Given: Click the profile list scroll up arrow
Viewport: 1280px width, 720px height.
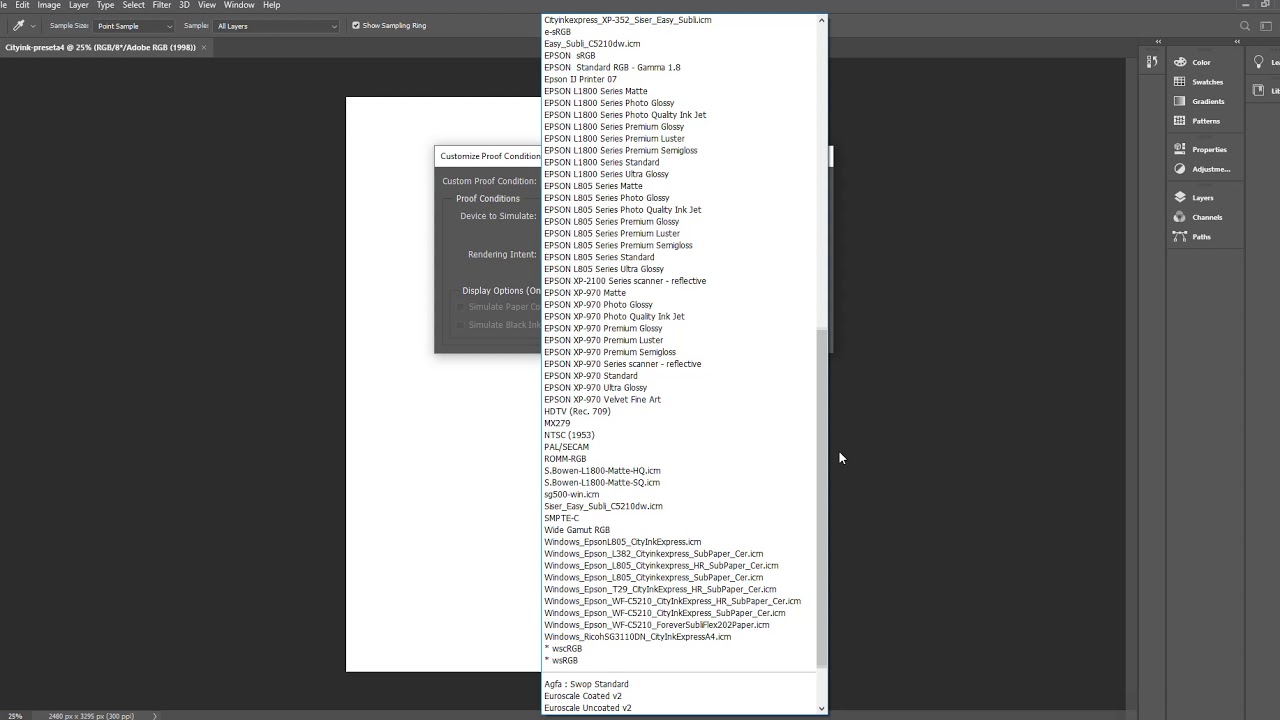Looking at the screenshot, I should point(822,19).
